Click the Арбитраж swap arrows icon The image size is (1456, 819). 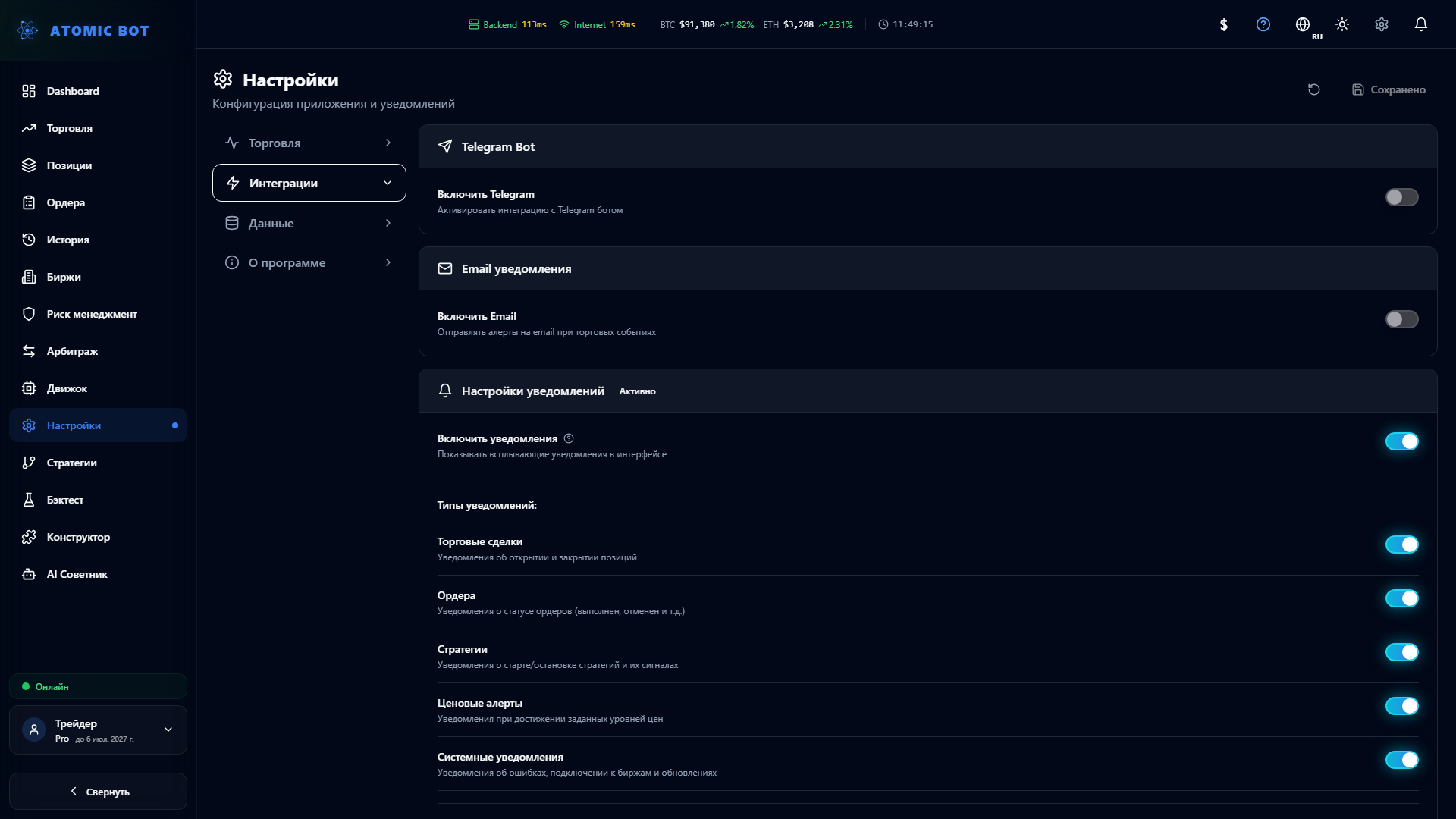point(29,351)
